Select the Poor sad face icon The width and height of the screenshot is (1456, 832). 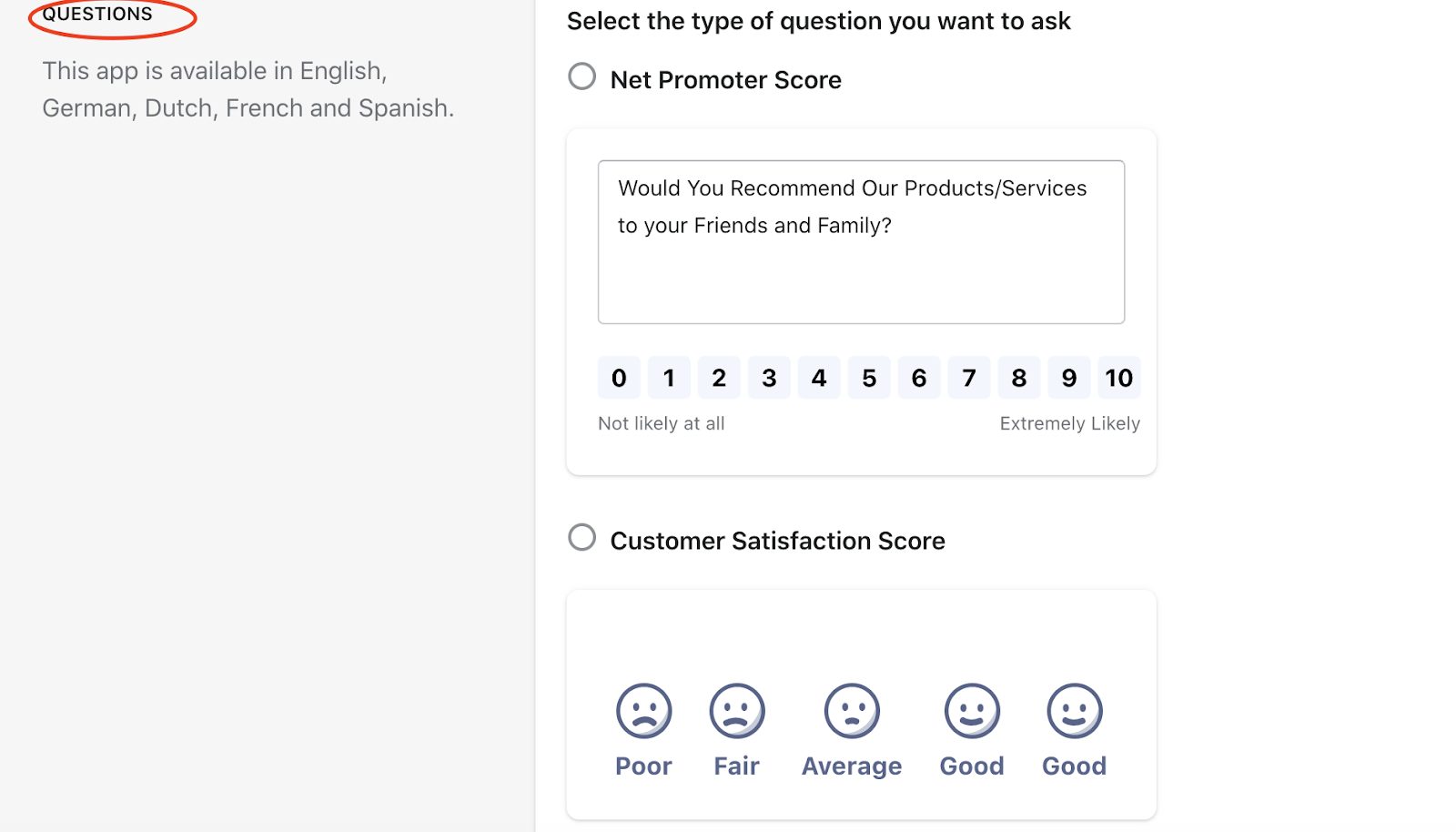[643, 711]
